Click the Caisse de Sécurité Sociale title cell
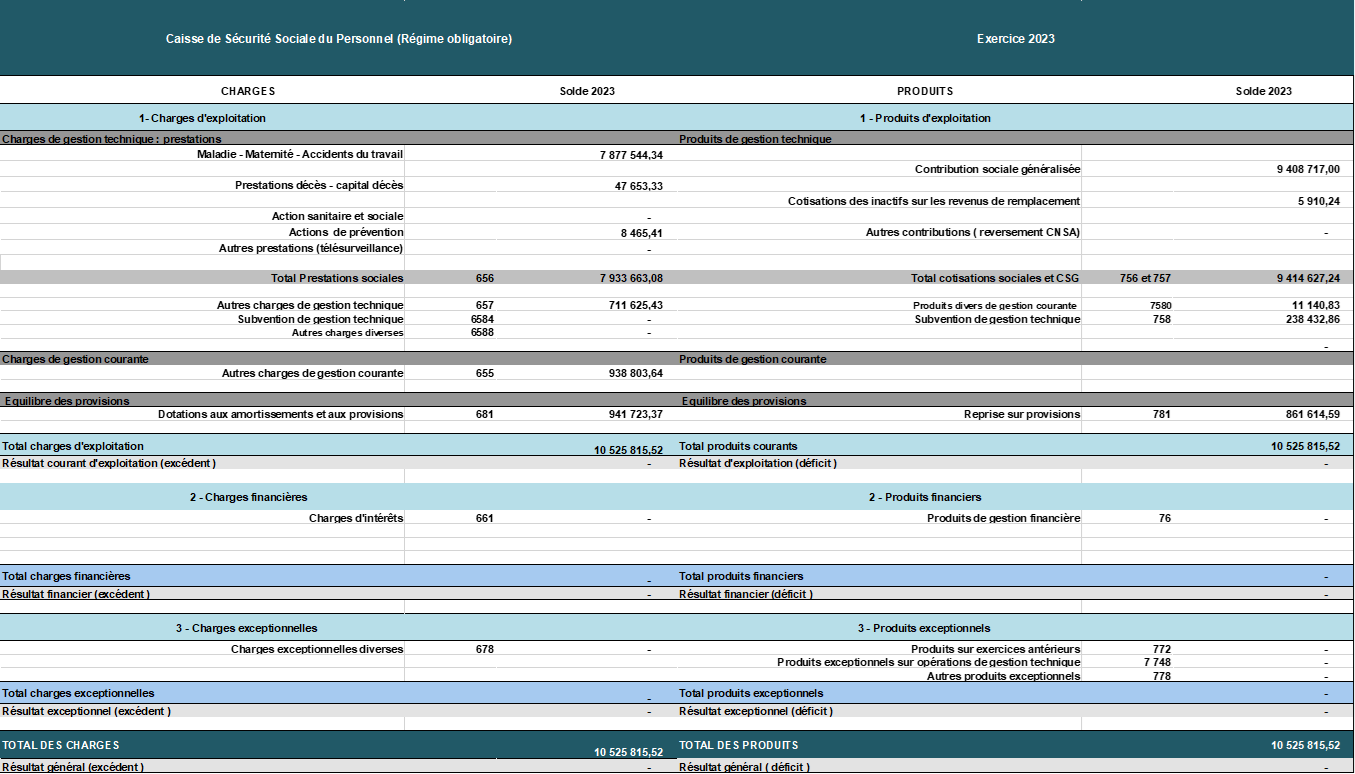The height and width of the screenshot is (774, 1355). point(338,39)
